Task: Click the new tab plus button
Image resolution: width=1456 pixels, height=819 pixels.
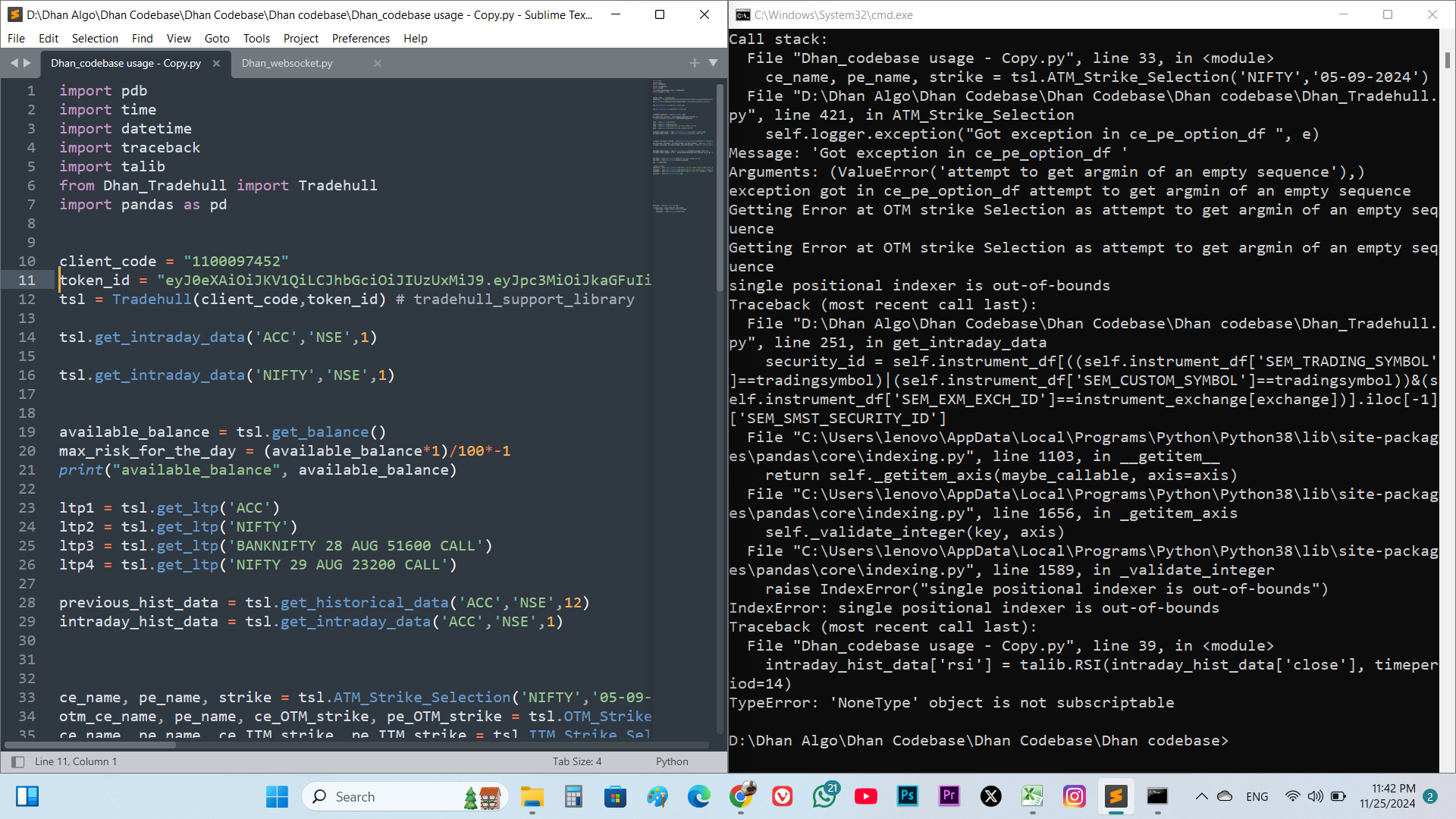Action: click(694, 64)
